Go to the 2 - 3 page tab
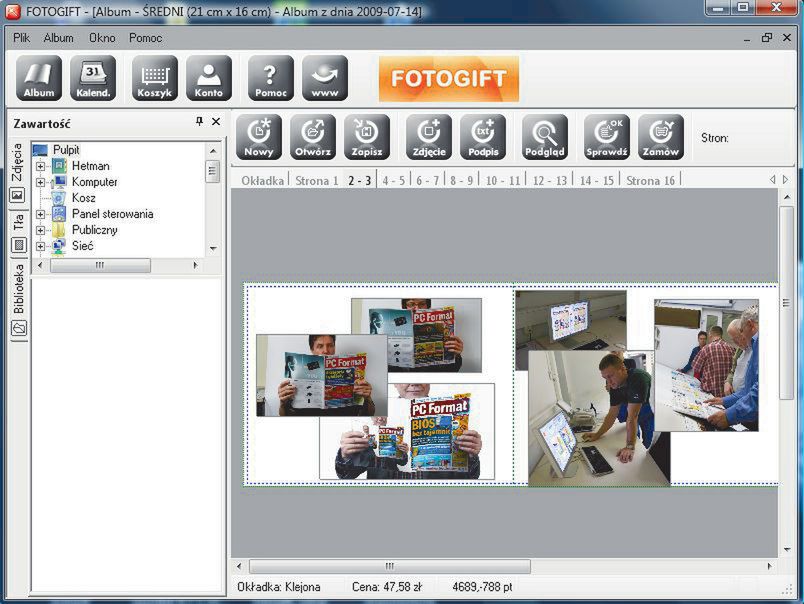The height and width of the screenshot is (604, 804). pos(359,180)
